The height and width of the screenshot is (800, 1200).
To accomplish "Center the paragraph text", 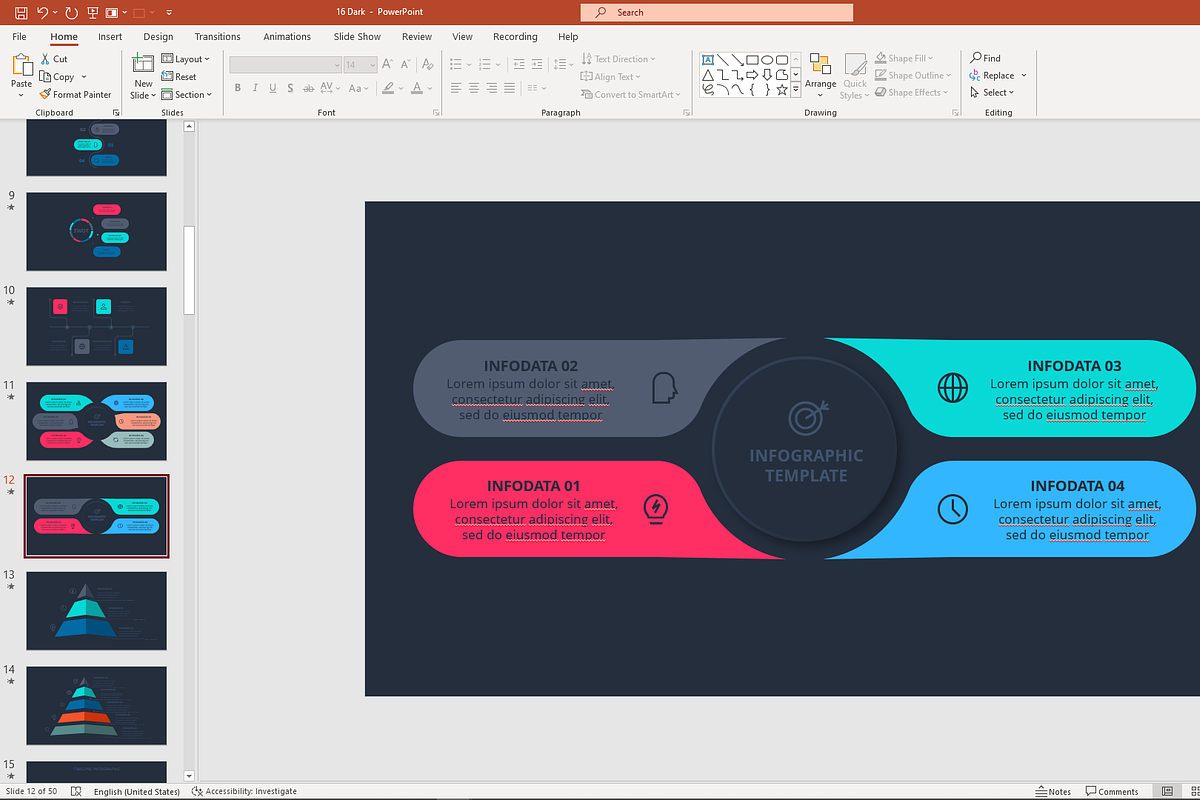I will pyautogui.click(x=474, y=88).
